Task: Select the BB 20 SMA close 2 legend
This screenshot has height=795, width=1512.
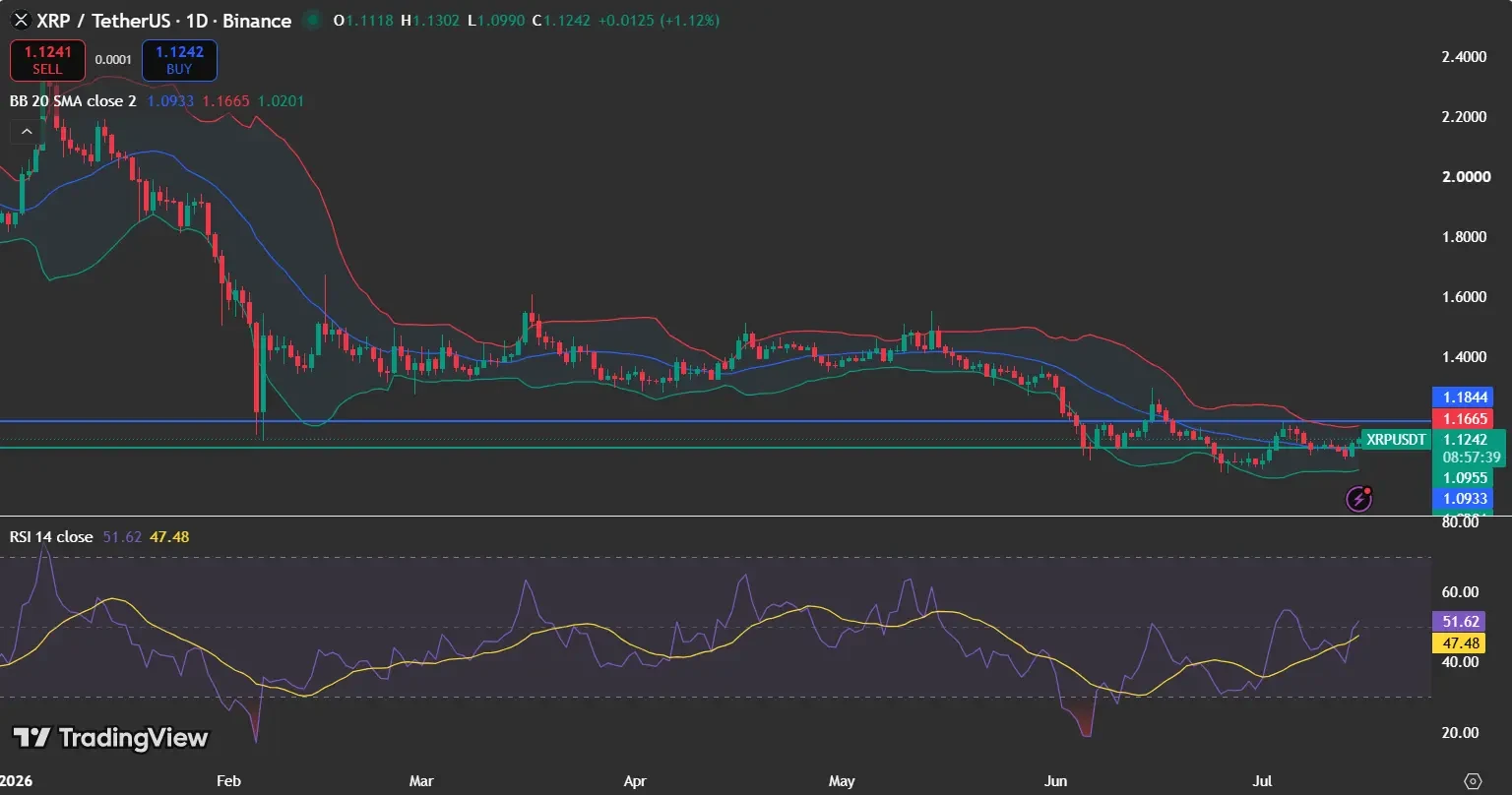Action: (x=73, y=100)
